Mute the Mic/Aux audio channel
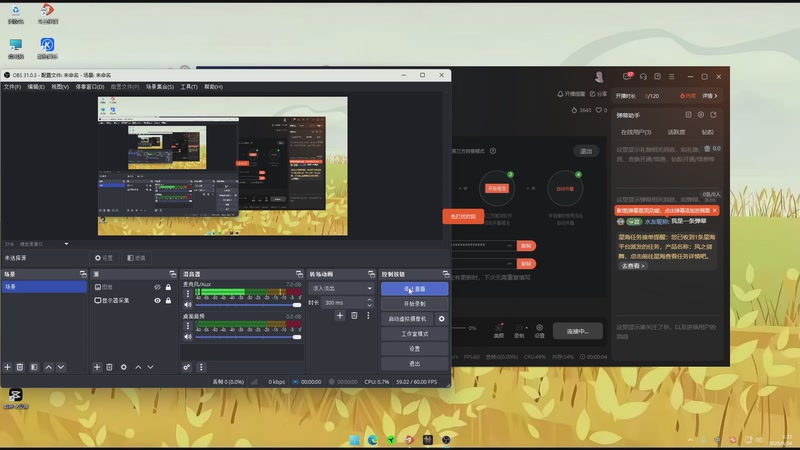 pyautogui.click(x=188, y=305)
